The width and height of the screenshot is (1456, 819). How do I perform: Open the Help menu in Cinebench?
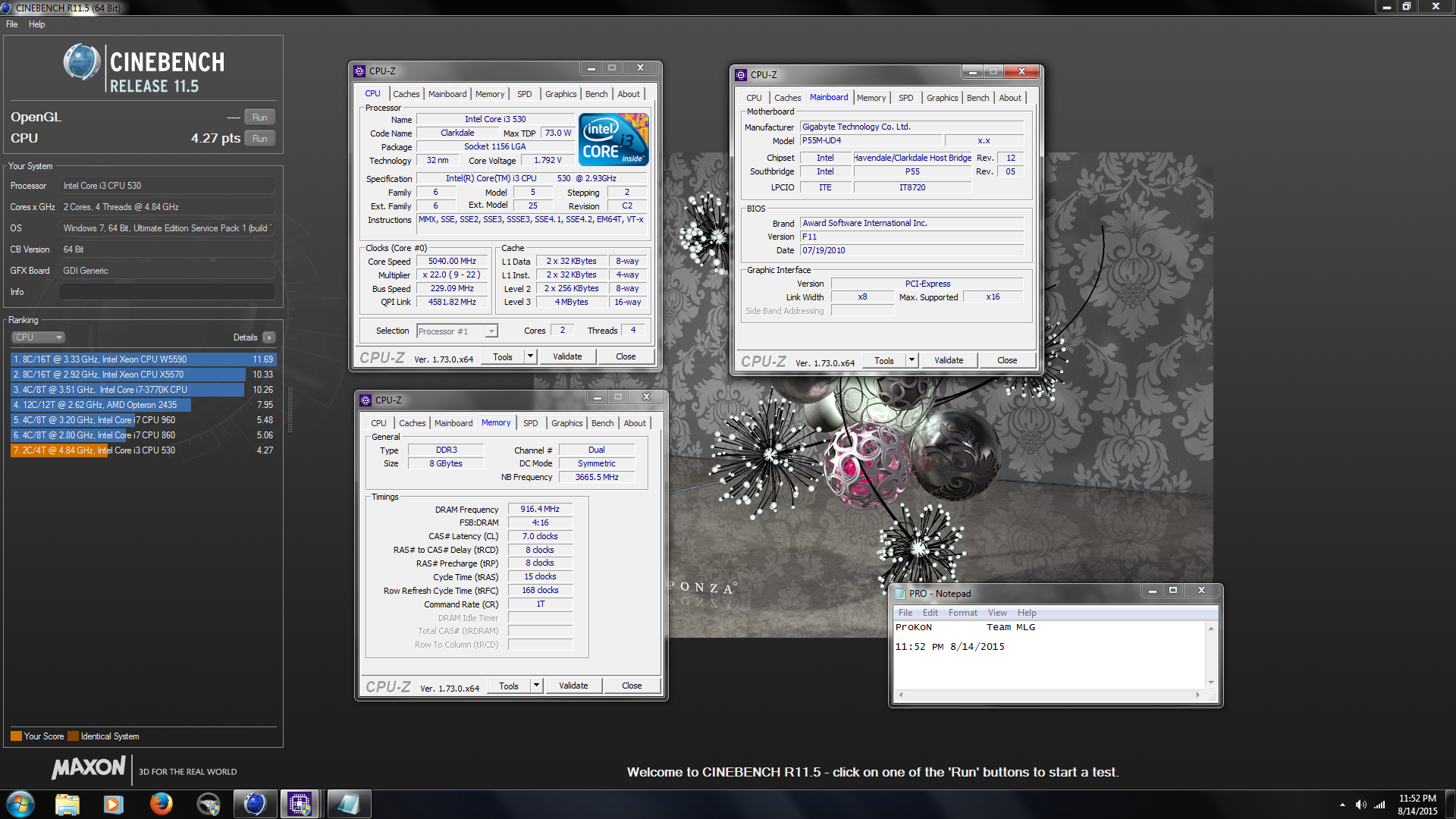(37, 24)
